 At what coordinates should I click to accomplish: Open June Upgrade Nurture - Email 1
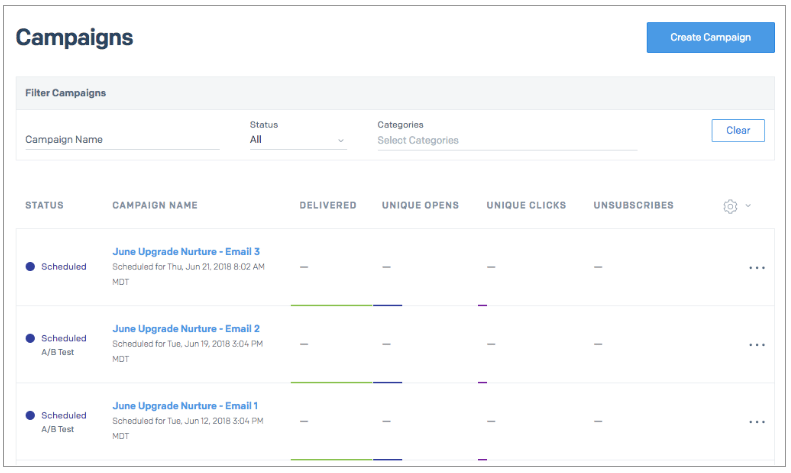coord(185,406)
